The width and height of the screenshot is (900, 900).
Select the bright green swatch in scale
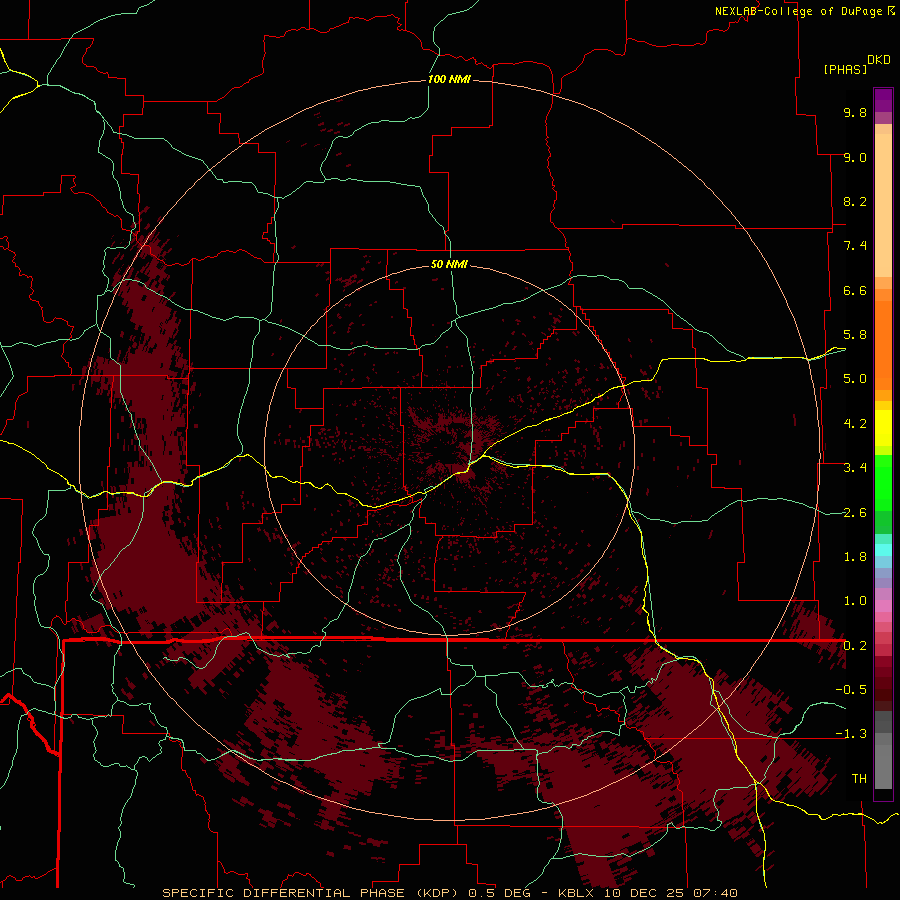(883, 482)
